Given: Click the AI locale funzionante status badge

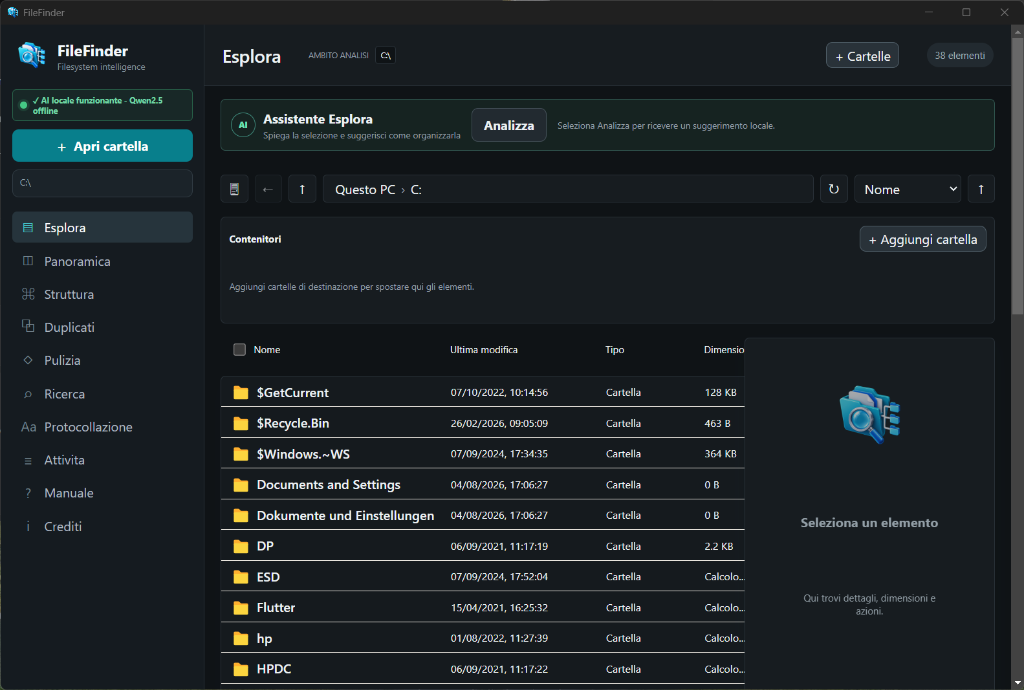Looking at the screenshot, I should click(103, 105).
